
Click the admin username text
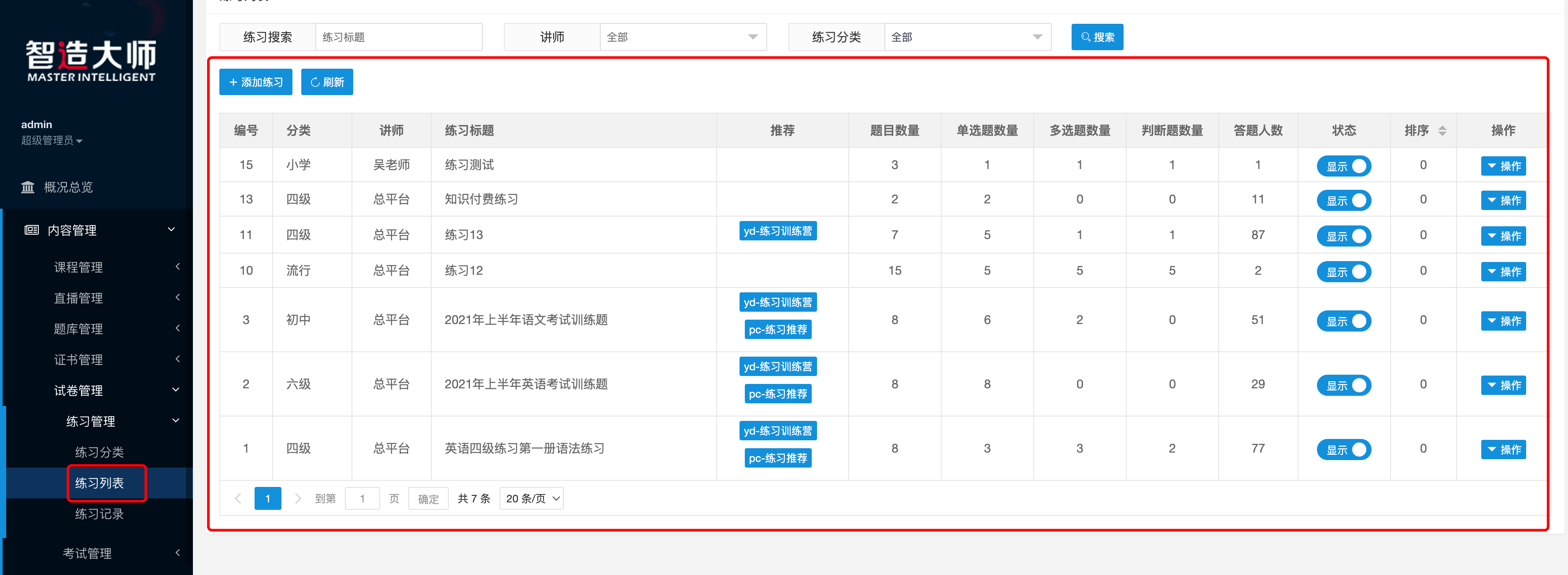37,125
